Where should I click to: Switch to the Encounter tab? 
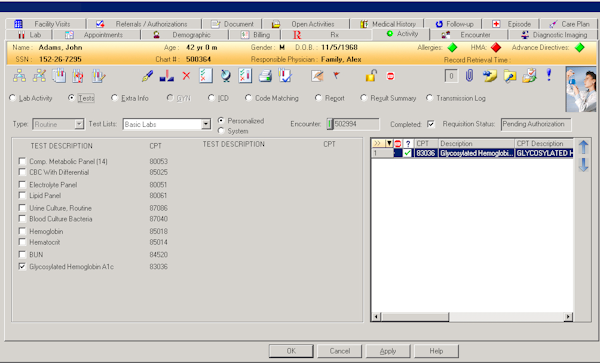pyautogui.click(x=468, y=35)
